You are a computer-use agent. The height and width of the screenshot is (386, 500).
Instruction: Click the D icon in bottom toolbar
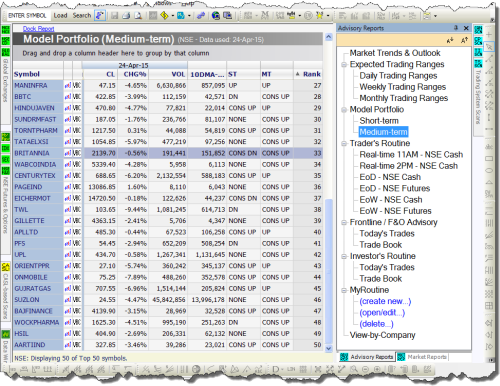tap(276, 369)
